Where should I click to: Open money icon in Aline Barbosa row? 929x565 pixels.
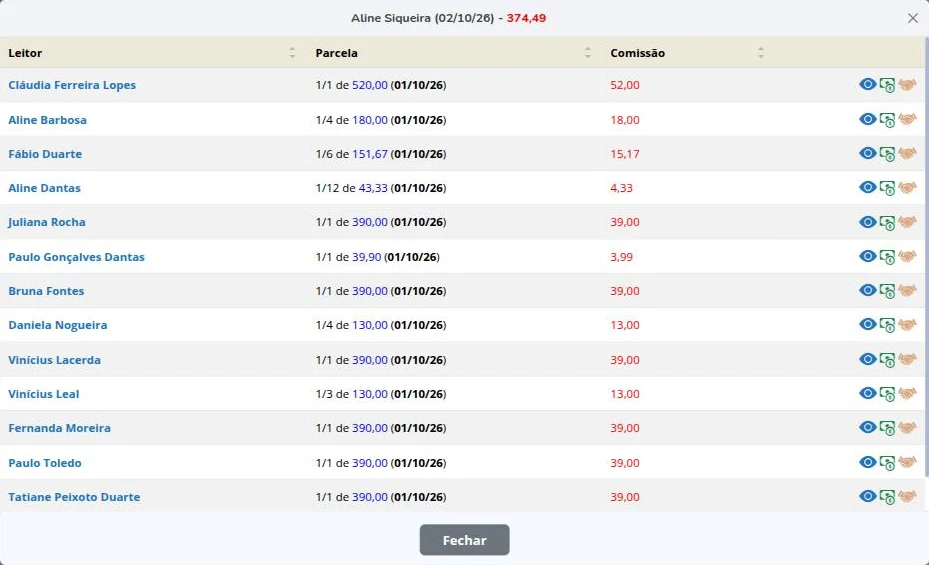click(x=887, y=120)
